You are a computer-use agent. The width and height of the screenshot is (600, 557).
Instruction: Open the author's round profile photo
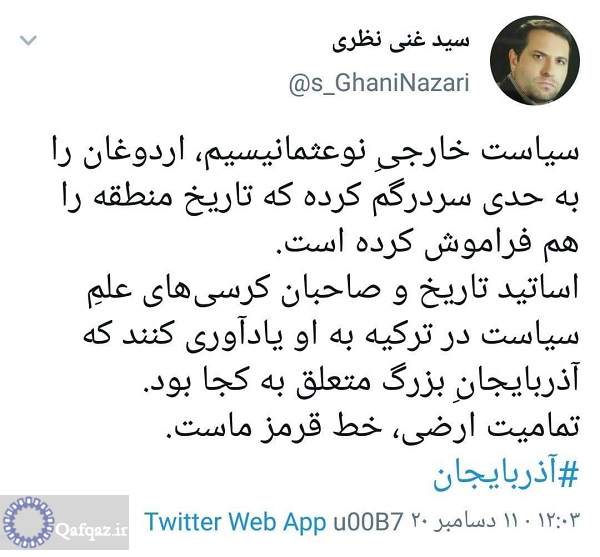click(x=535, y=60)
